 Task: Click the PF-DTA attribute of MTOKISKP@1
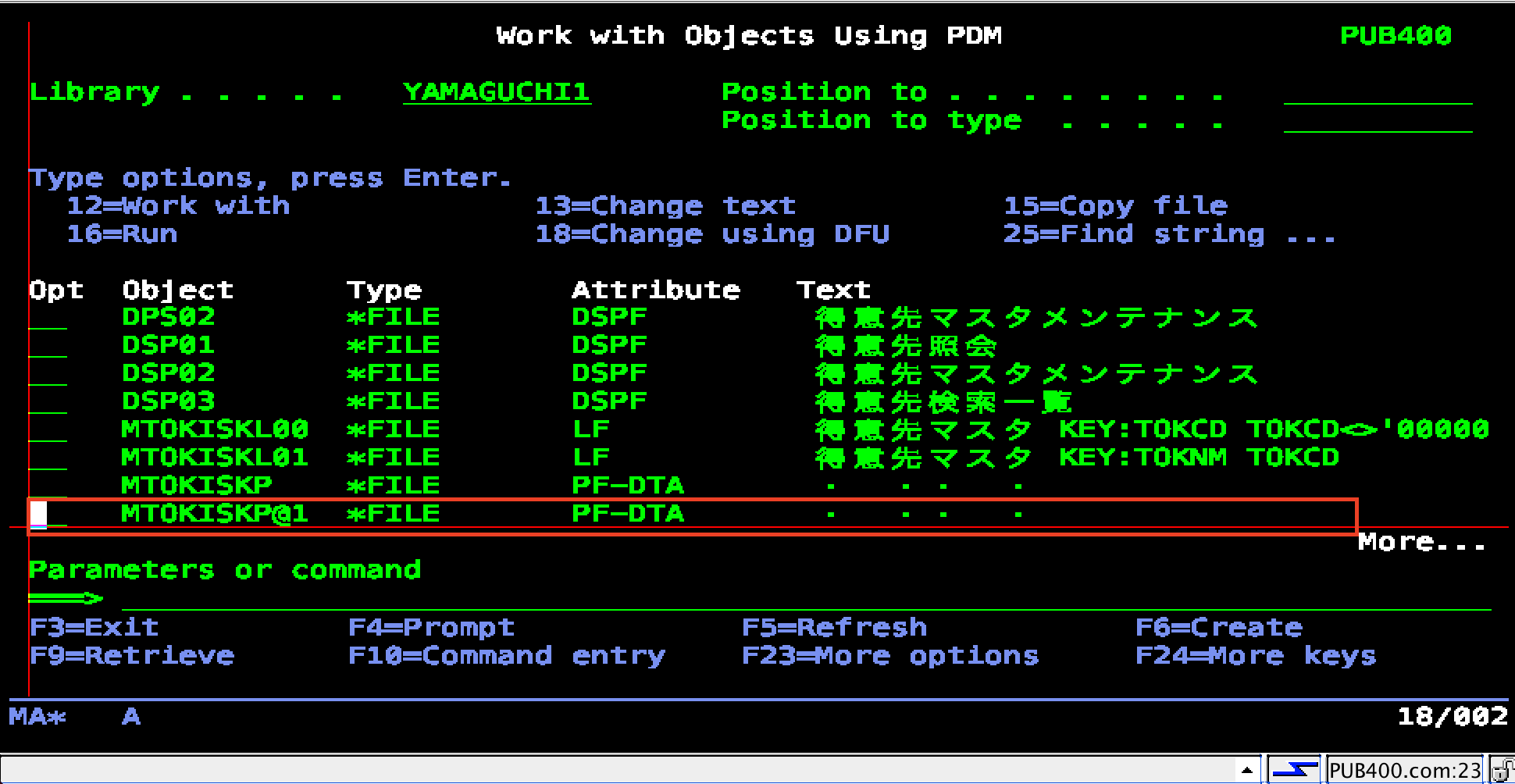(628, 514)
